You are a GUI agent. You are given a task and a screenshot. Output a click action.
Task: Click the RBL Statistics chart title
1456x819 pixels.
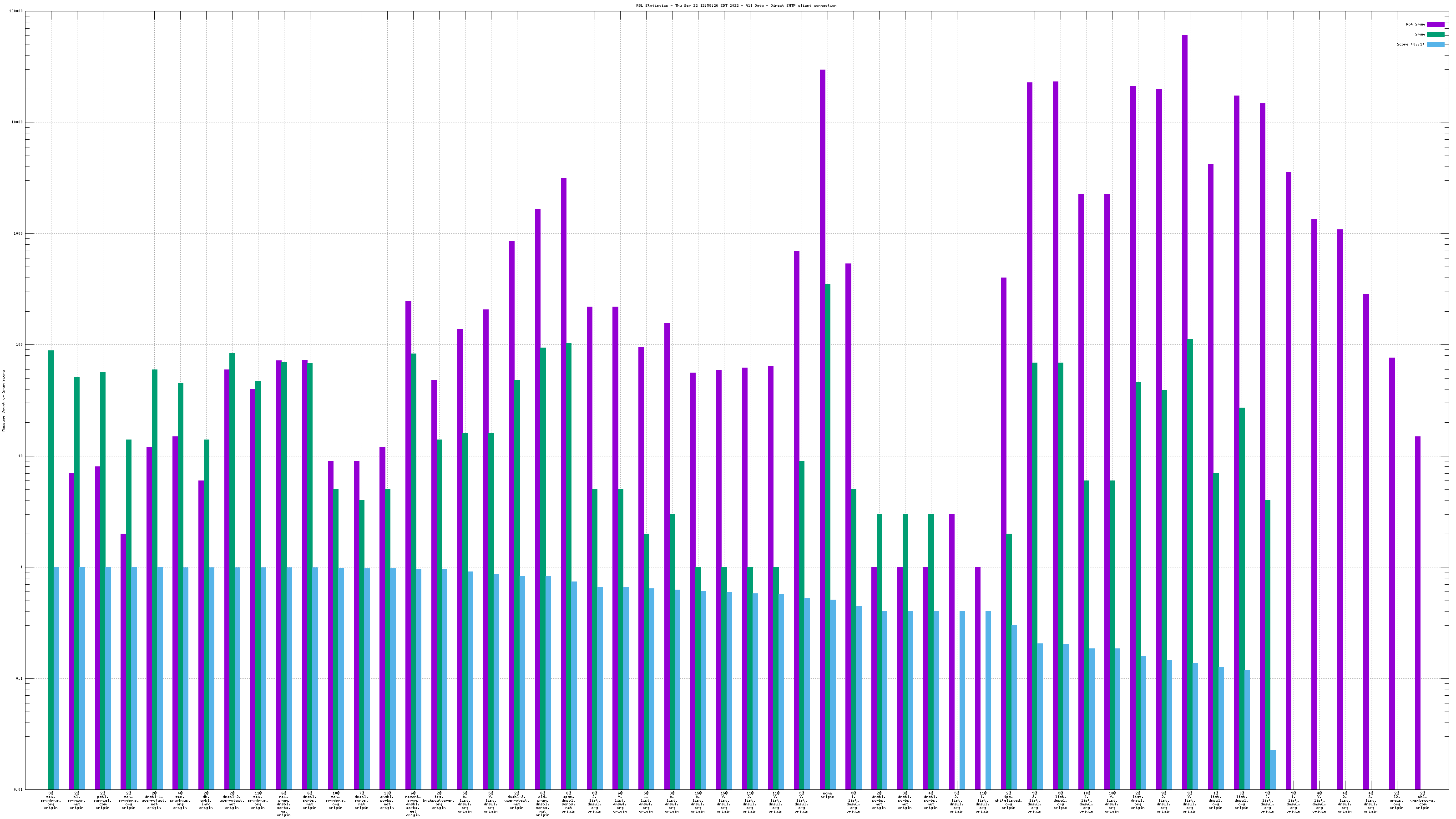736,5
